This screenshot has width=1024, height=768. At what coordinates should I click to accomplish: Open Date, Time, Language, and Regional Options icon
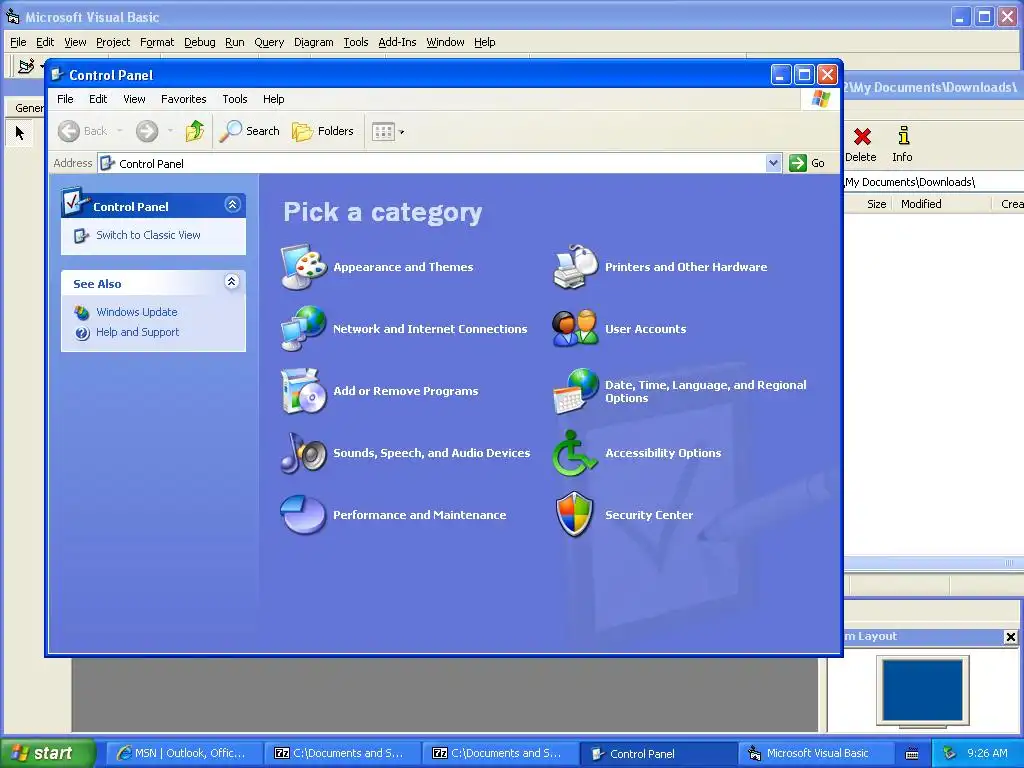575,391
